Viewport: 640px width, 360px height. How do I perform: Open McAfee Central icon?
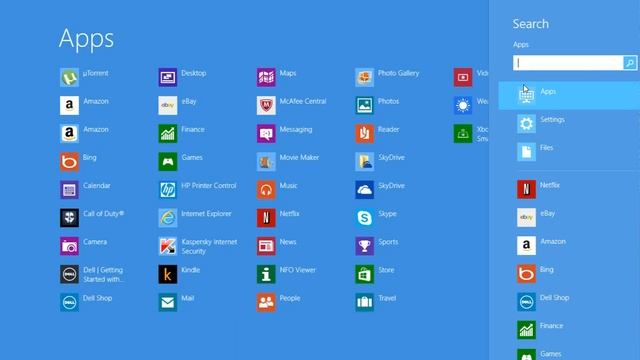(266, 105)
